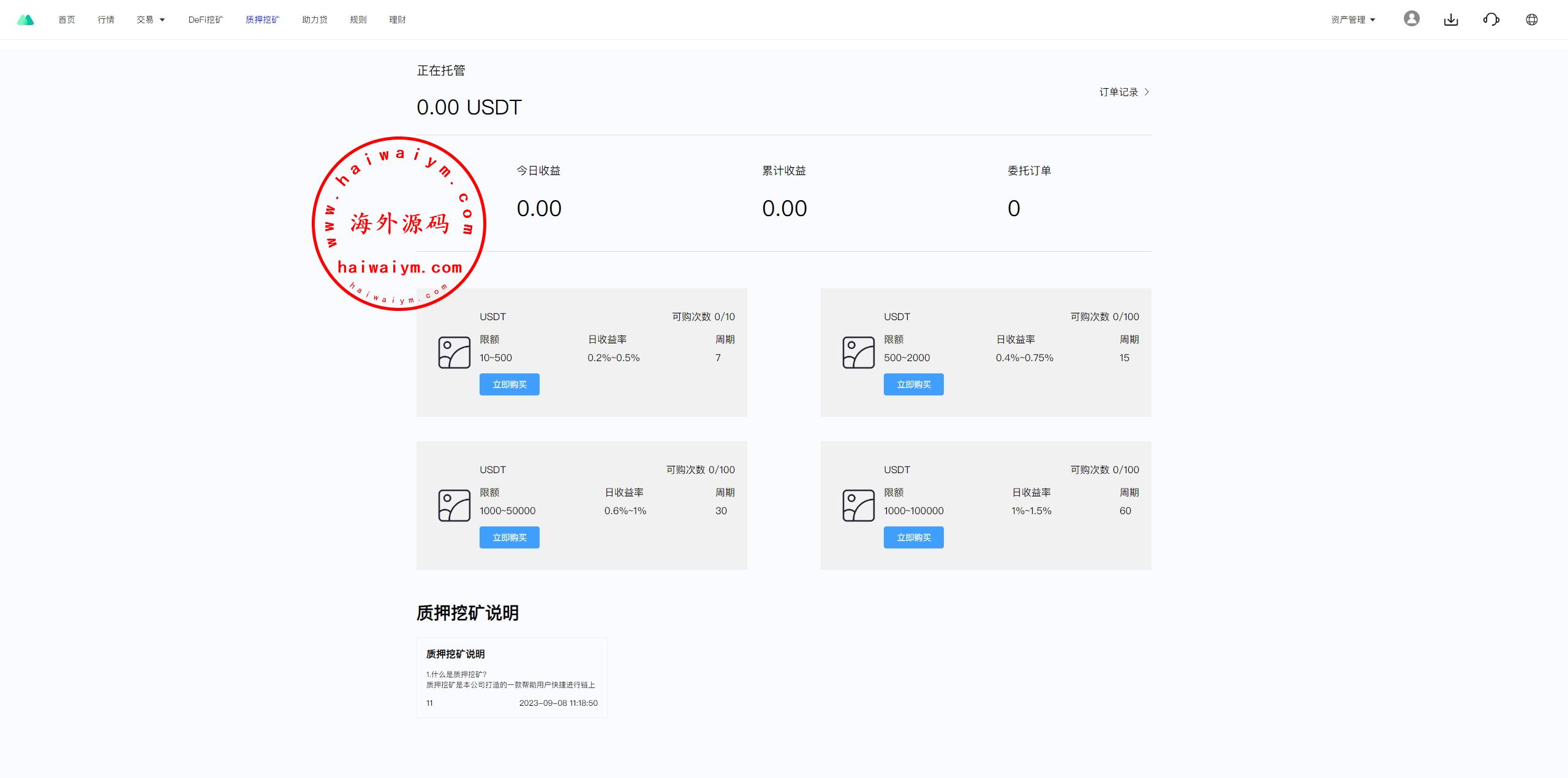Viewport: 1568px width, 778px height.
Task: Click 立即购买 for the 7-day plan
Action: tap(509, 384)
